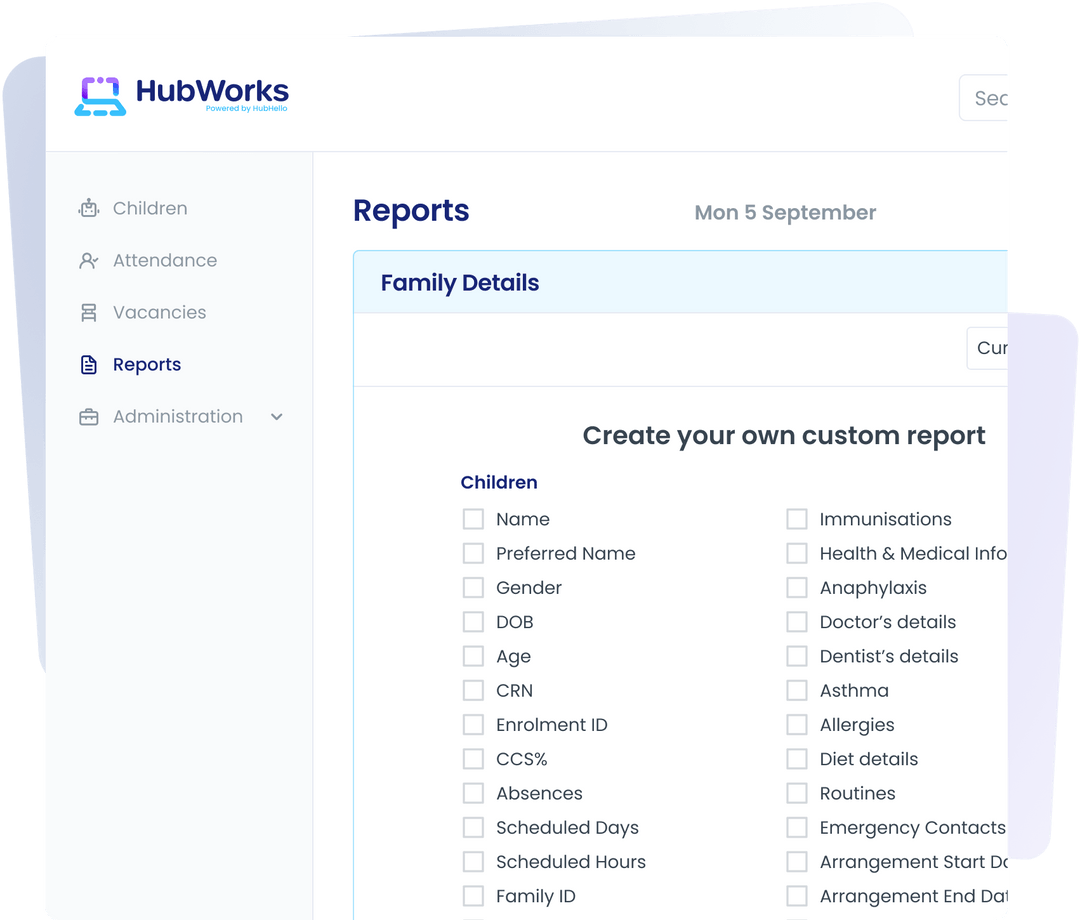Click the Family Details panel header
Screen dimensions: 1080x920
coord(460,282)
